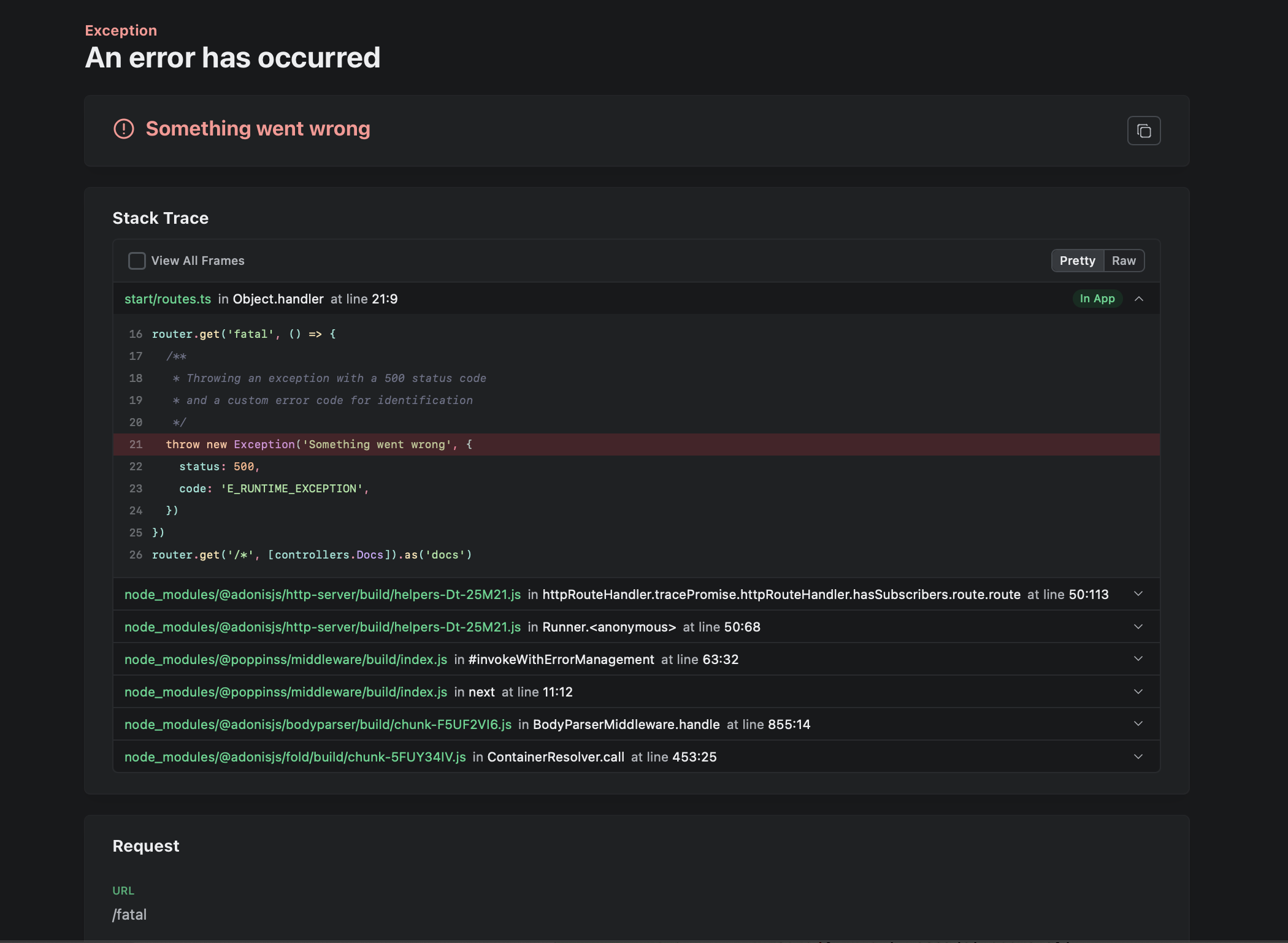Viewport: 1288px width, 943px height.
Task: Expand the next frame at line 11:12
Action: [x=1138, y=691]
